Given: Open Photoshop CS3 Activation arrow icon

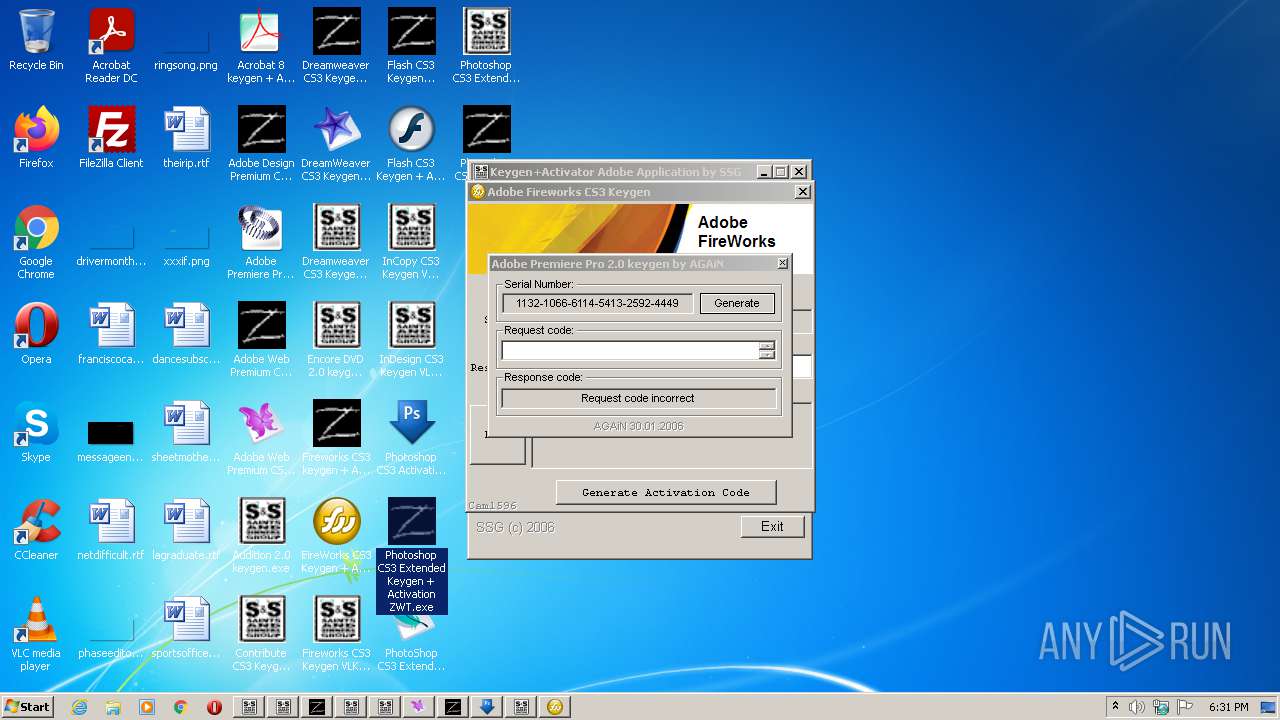Looking at the screenshot, I should (411, 437).
